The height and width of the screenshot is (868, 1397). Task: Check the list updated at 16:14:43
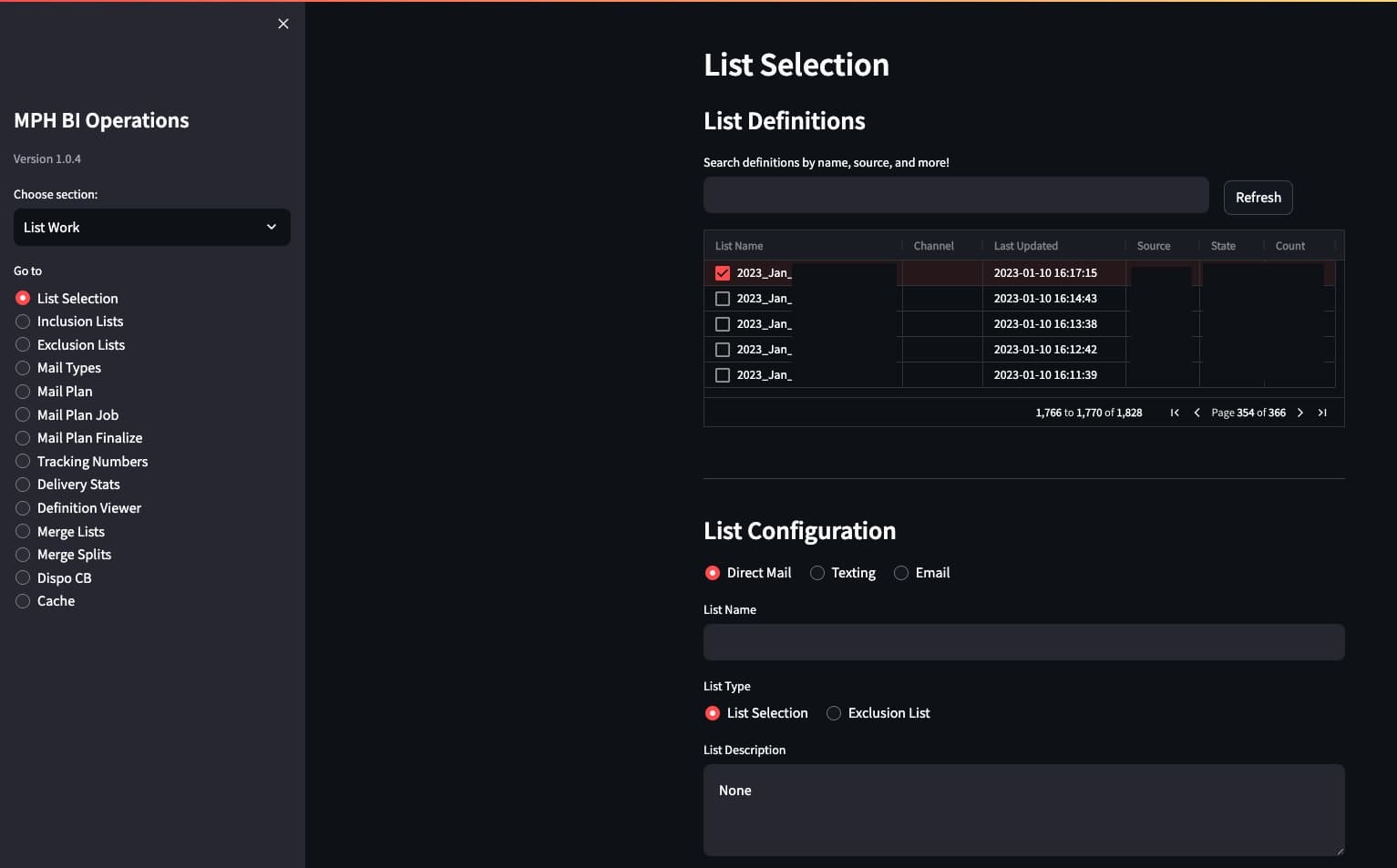click(x=723, y=298)
